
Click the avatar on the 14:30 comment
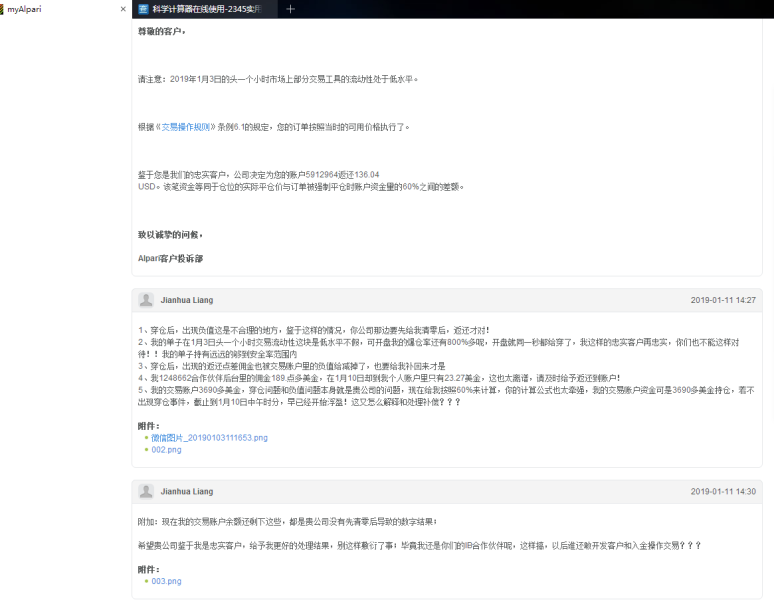click(x=147, y=491)
